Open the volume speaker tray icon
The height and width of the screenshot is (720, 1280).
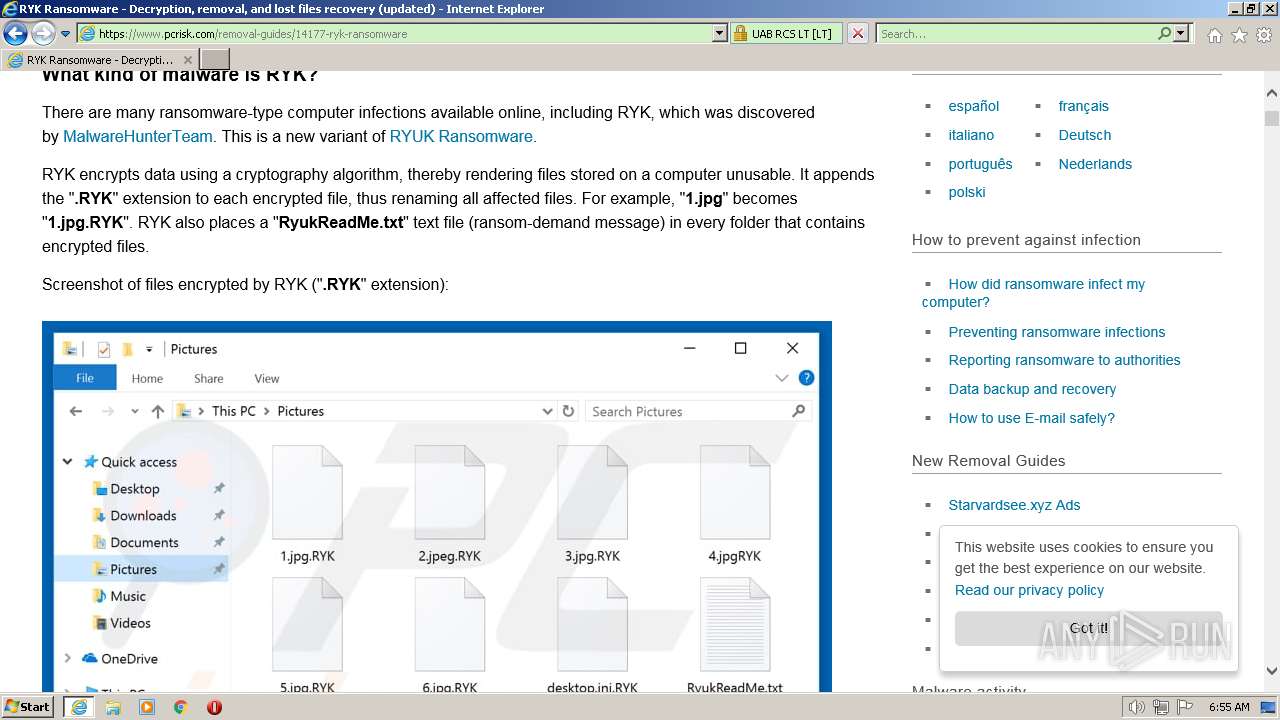coord(1136,707)
